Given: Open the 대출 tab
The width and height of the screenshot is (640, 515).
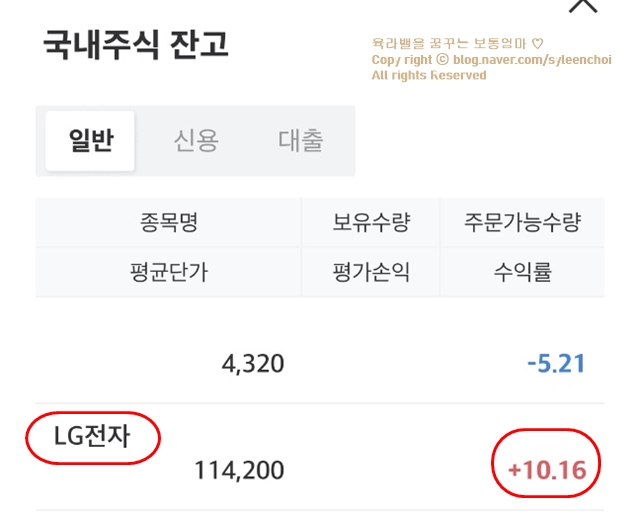Looking at the screenshot, I should point(301,141).
